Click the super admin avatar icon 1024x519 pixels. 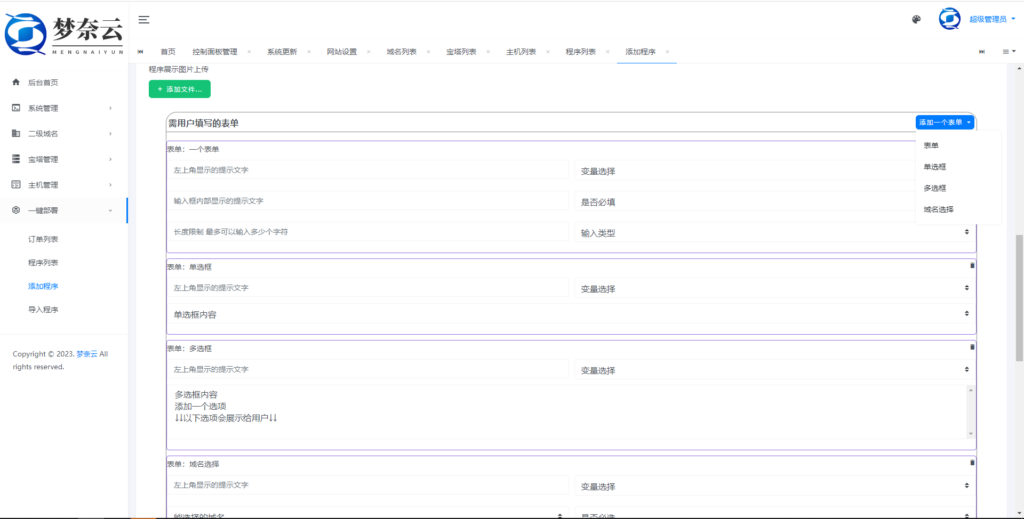point(949,19)
